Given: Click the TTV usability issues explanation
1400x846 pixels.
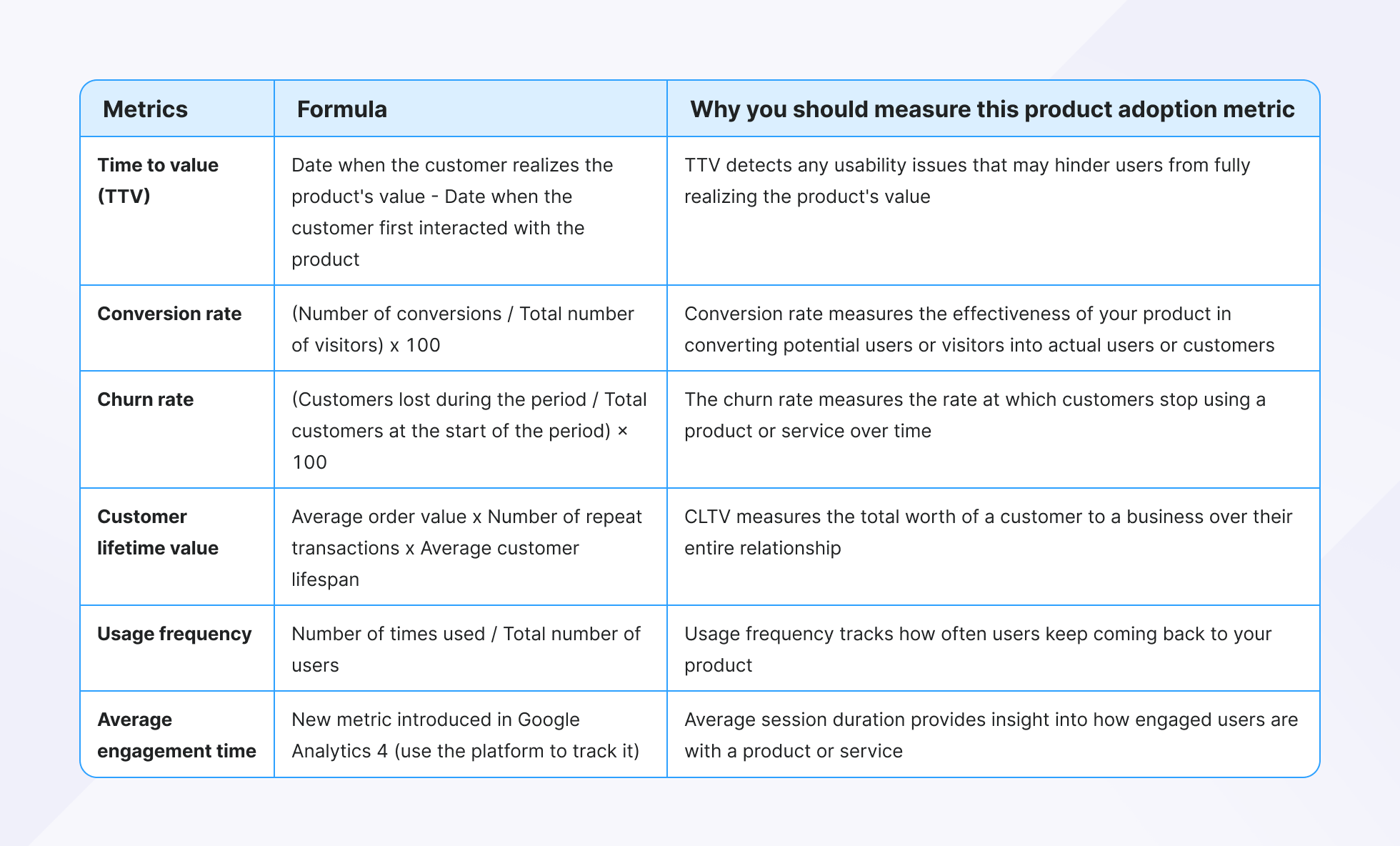Looking at the screenshot, I should click(x=967, y=181).
